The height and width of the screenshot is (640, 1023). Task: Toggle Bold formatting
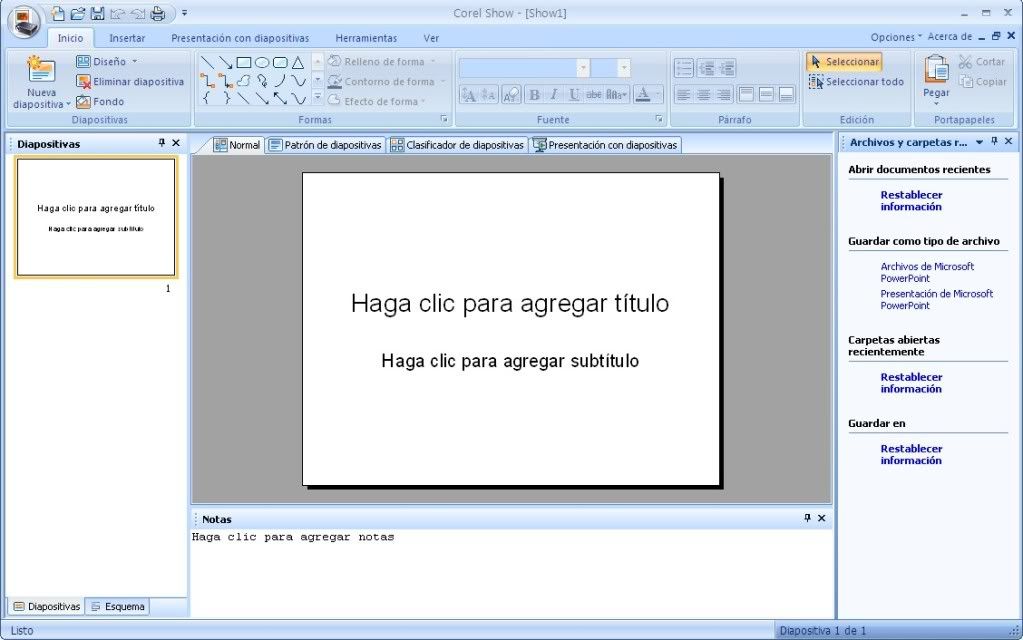click(x=534, y=95)
